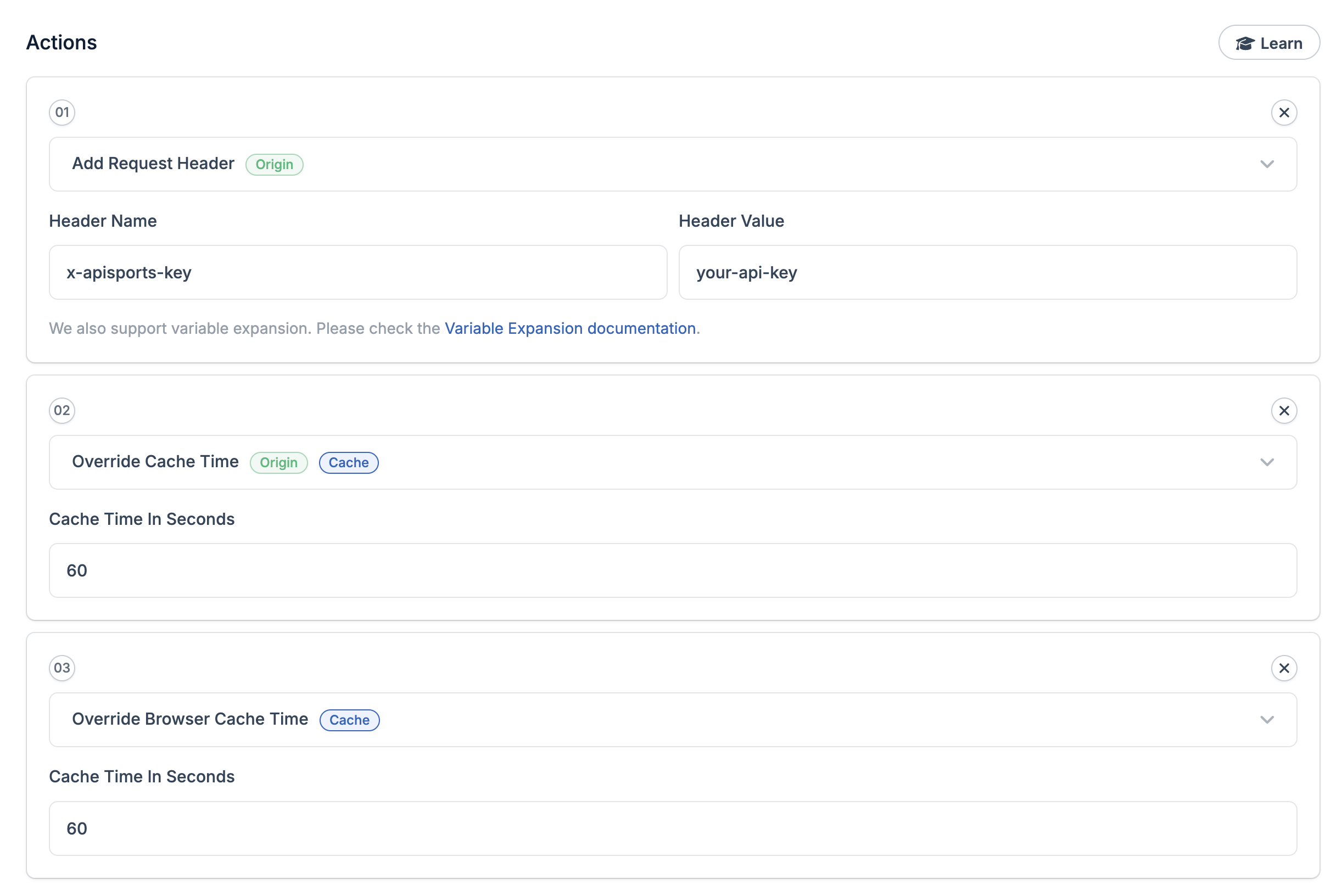Remove action 02 with its X icon
This screenshot has width=1342, height=896.
1284,411
